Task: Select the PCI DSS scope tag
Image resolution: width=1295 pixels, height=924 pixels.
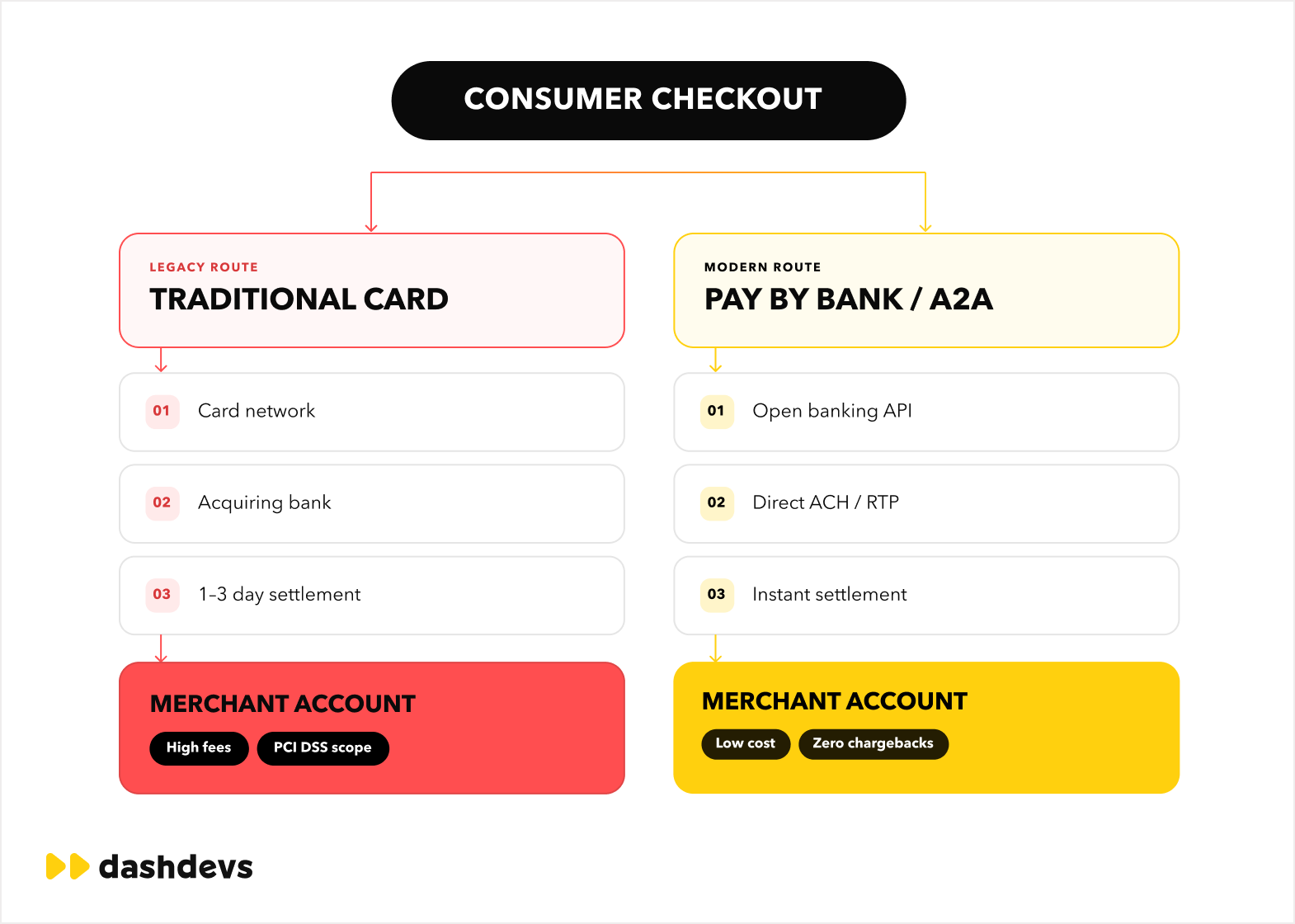Action: (x=323, y=748)
